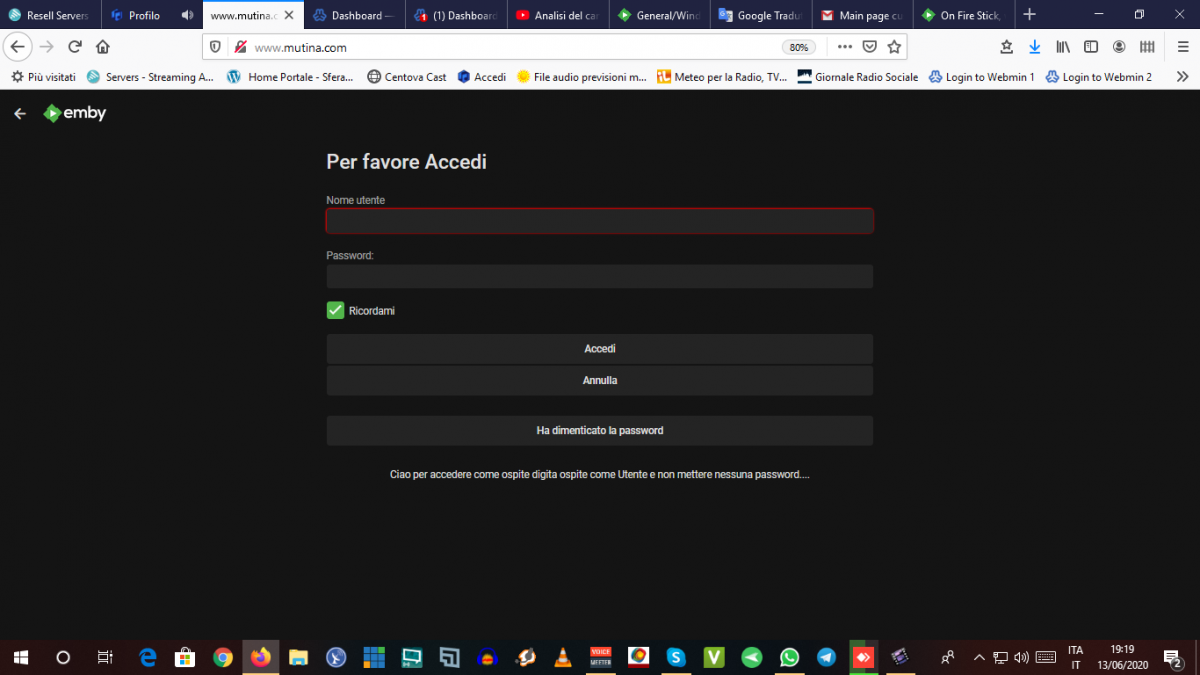The image size is (1200, 675).
Task: Open the Firefox downloads panel
Action: tap(1035, 47)
